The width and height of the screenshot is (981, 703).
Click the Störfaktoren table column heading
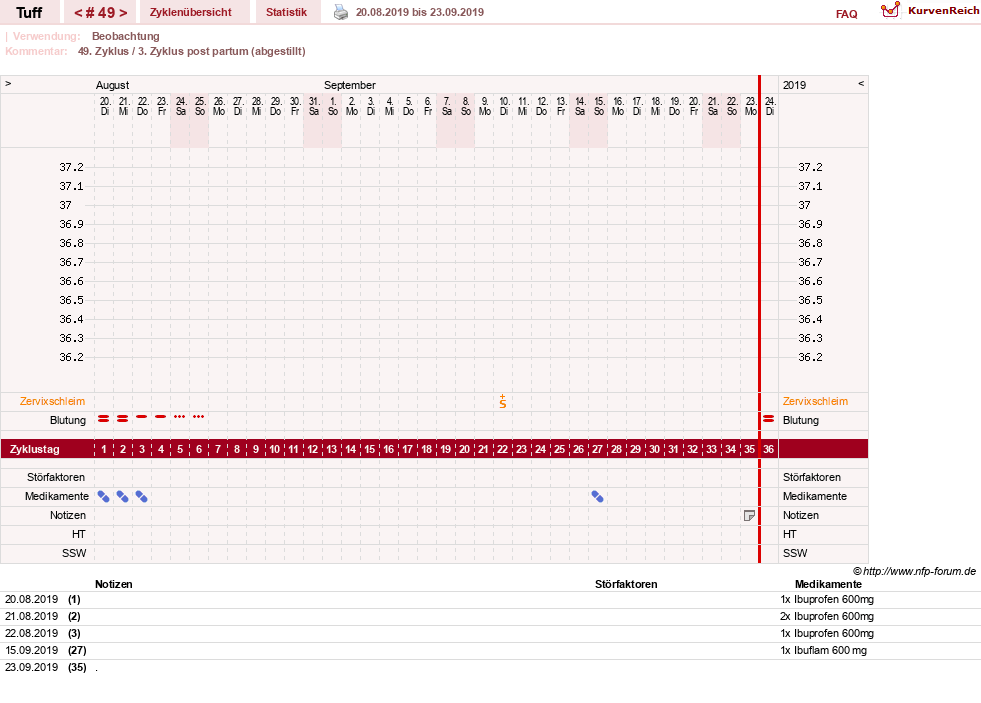point(626,584)
